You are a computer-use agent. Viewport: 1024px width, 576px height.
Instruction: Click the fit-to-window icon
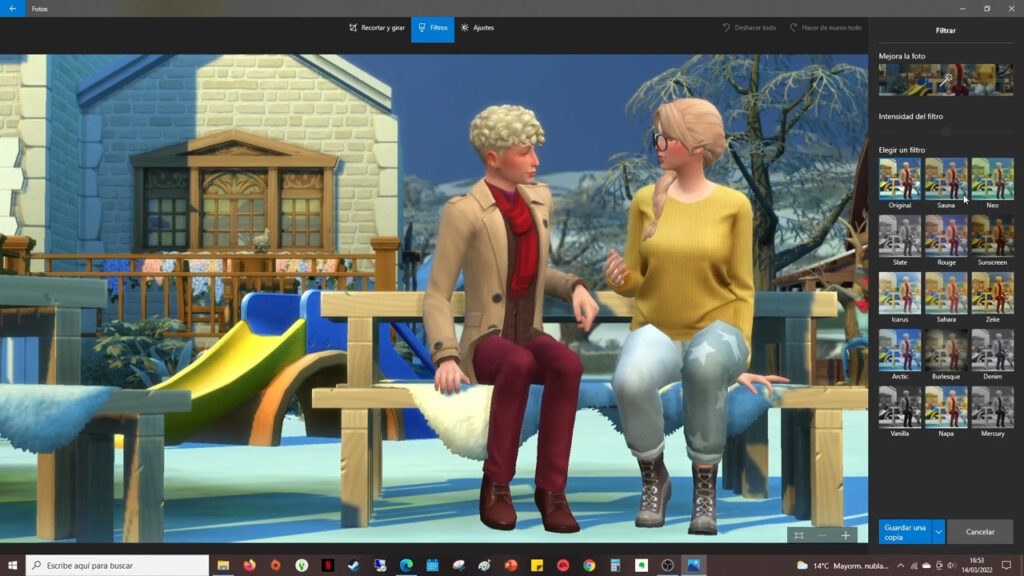(799, 536)
